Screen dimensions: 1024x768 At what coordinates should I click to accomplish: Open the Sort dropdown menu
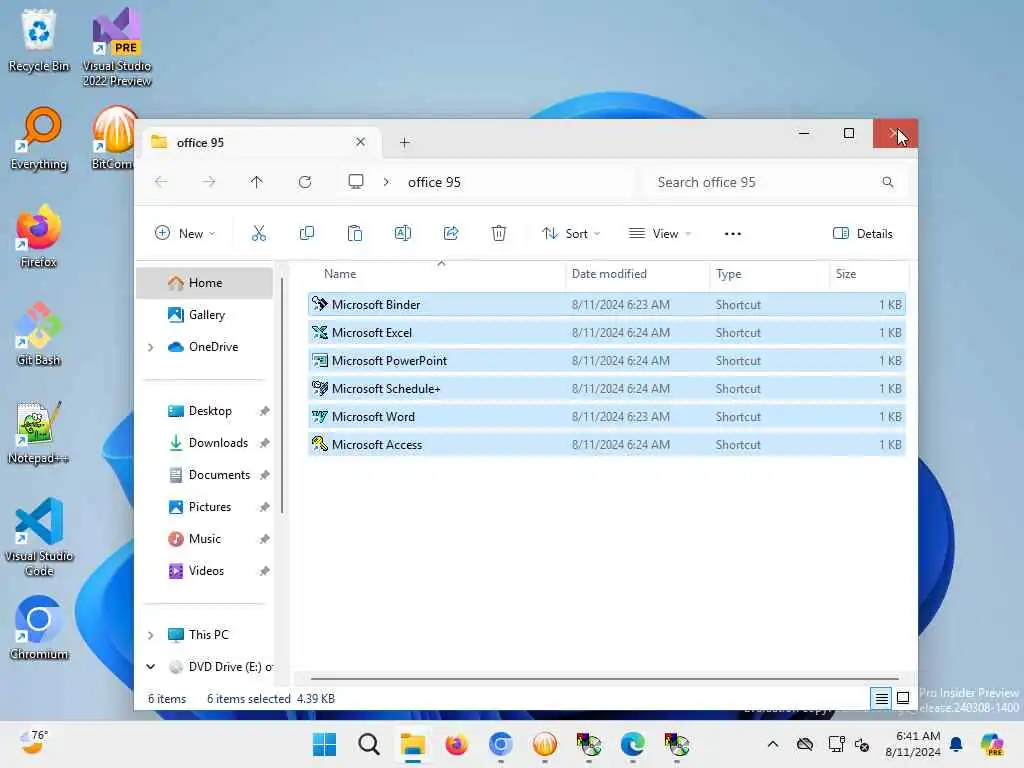[x=571, y=233]
